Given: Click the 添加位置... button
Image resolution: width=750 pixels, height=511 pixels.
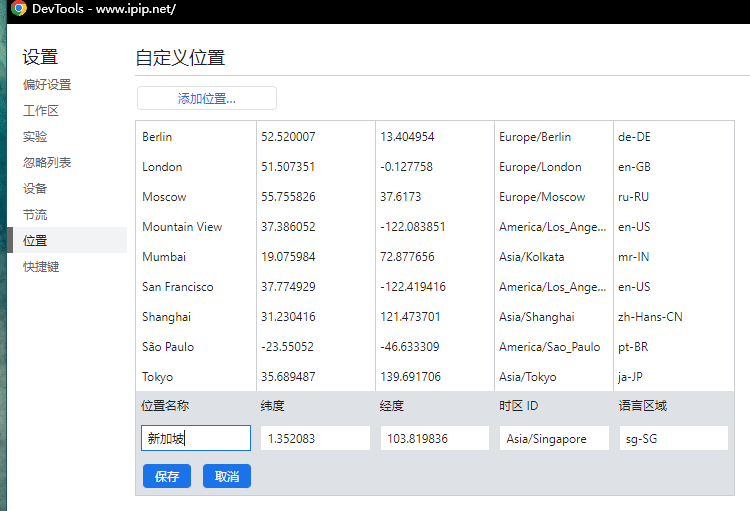Looking at the screenshot, I should click(207, 98).
